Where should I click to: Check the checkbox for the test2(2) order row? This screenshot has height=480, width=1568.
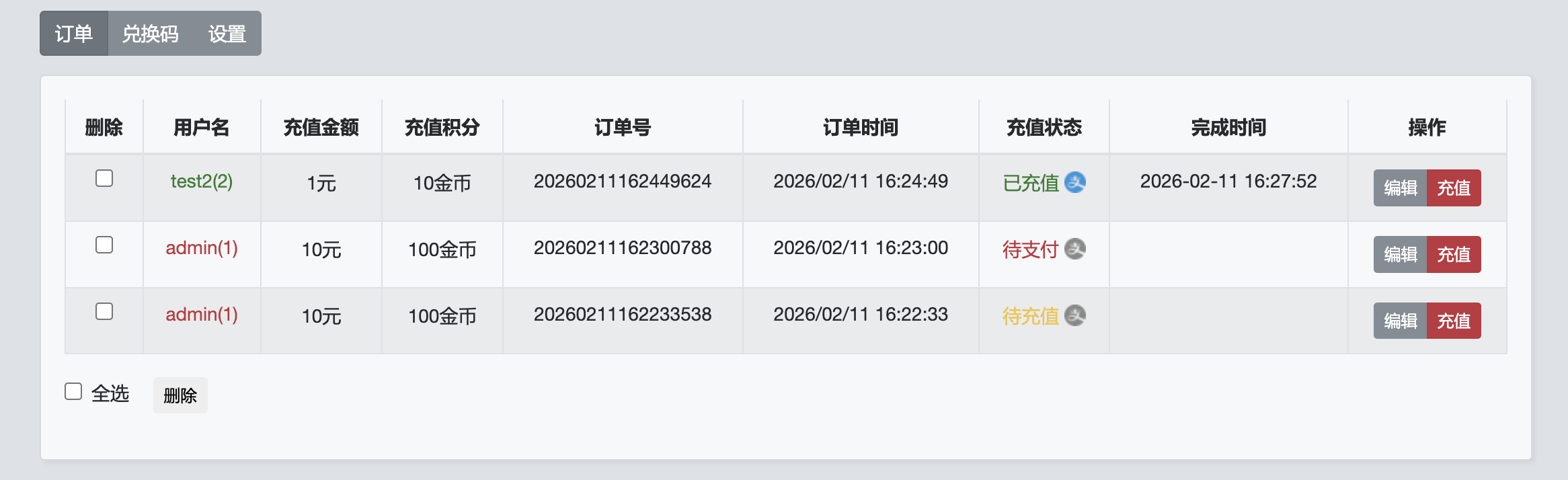103,179
